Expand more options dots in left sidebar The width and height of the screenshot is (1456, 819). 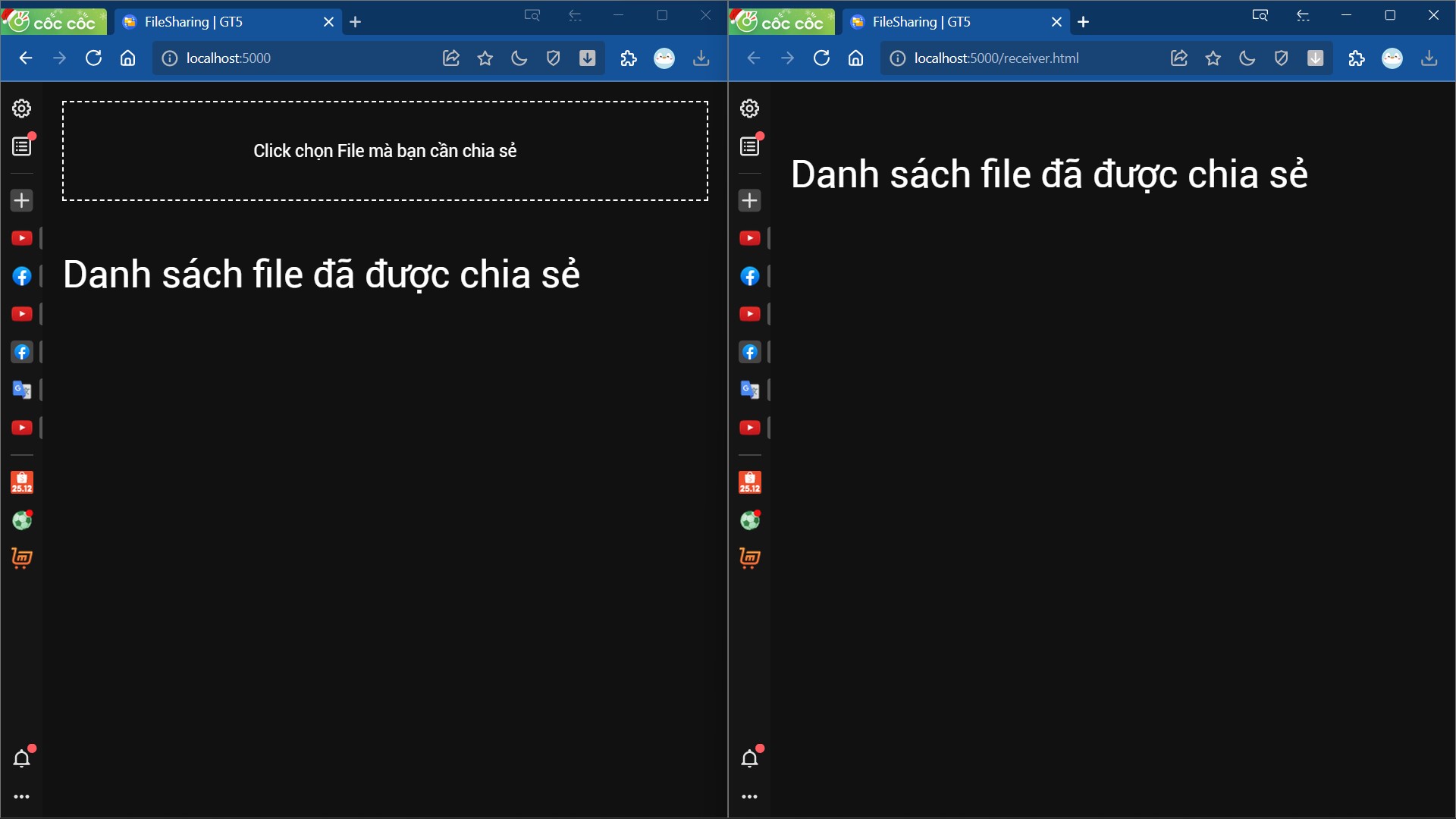22,797
